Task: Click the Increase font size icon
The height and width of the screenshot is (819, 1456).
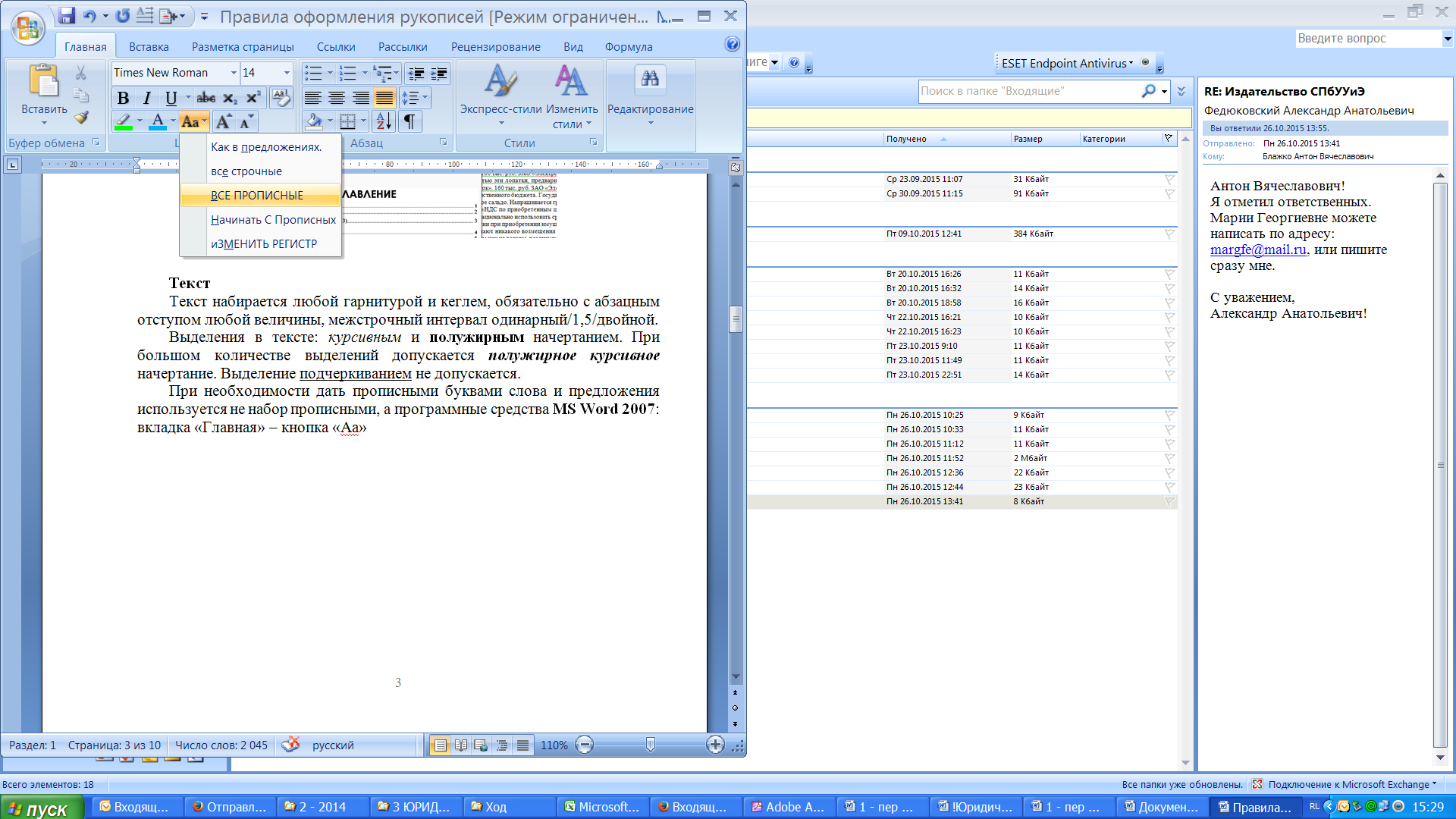Action: (x=224, y=121)
